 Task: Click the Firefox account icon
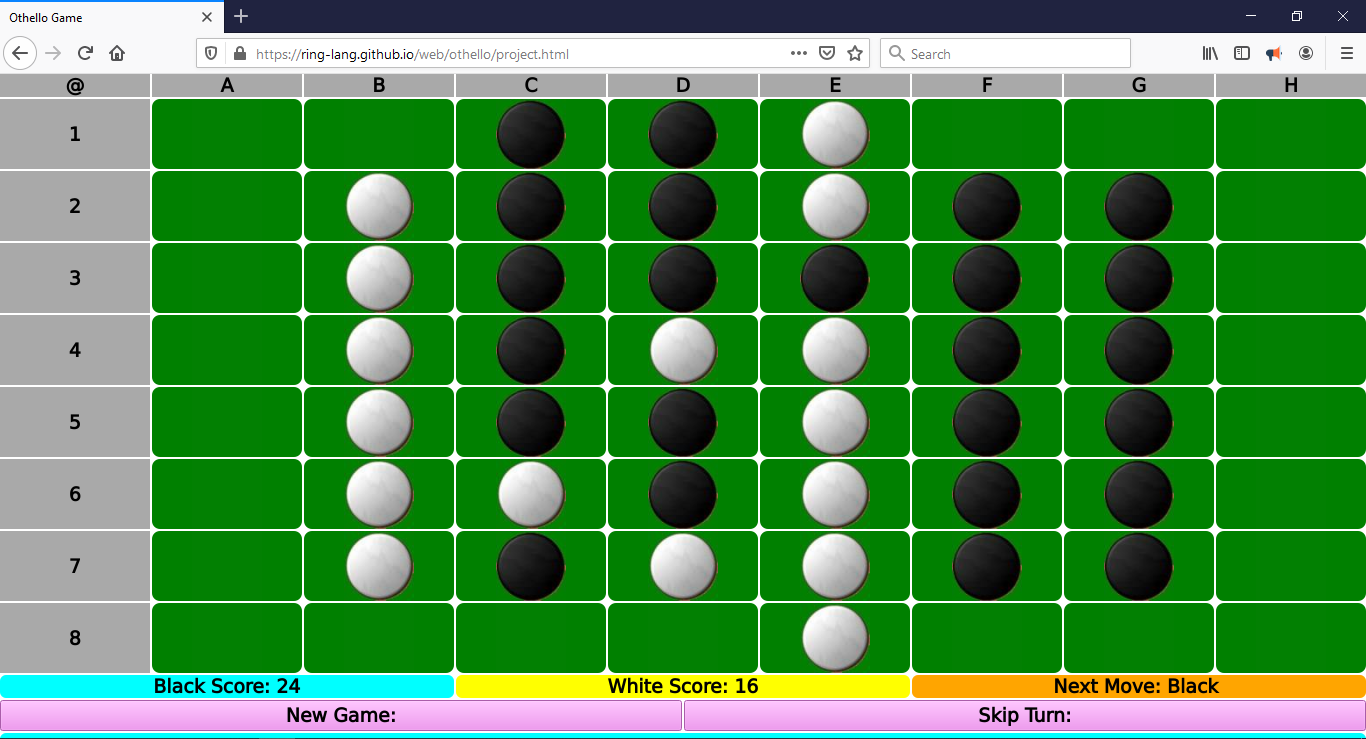pos(1306,53)
